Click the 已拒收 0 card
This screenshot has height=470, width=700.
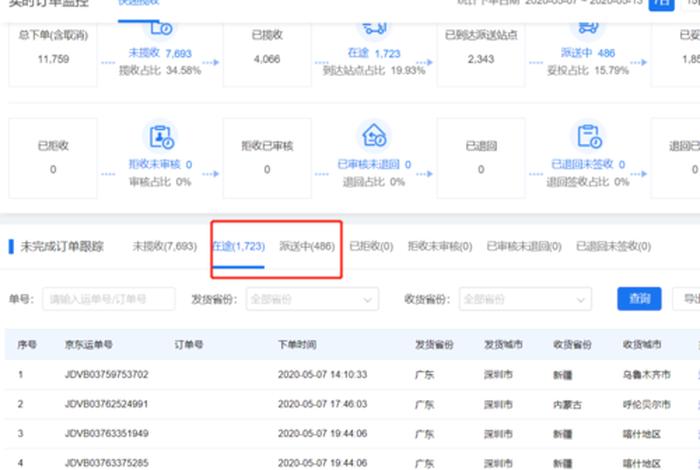(x=53, y=158)
